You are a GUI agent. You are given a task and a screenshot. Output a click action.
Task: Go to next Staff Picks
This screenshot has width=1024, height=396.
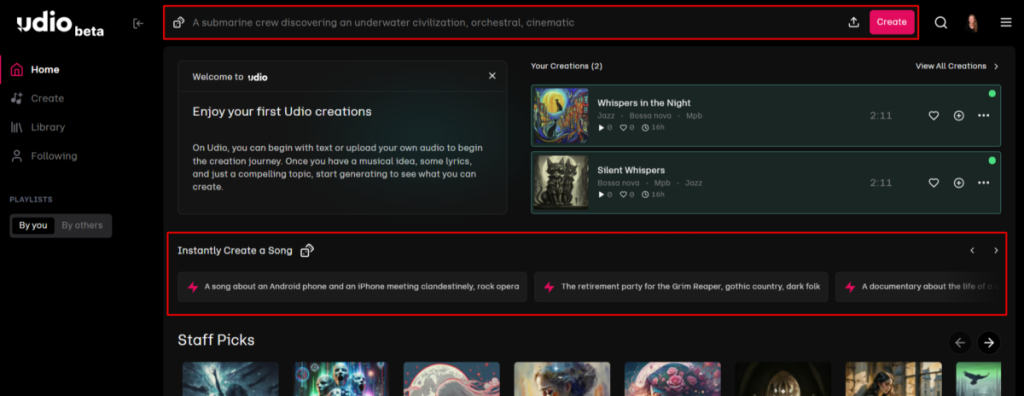989,342
